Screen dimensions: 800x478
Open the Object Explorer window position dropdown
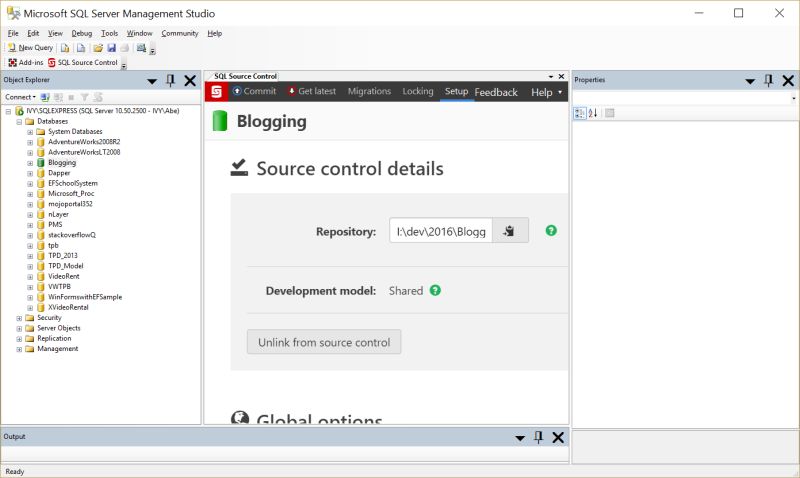(152, 81)
